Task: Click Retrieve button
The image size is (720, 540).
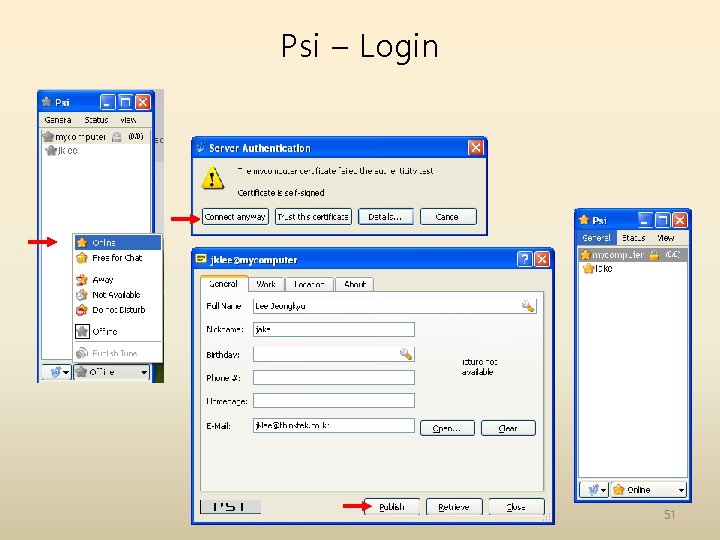Action: (454, 507)
